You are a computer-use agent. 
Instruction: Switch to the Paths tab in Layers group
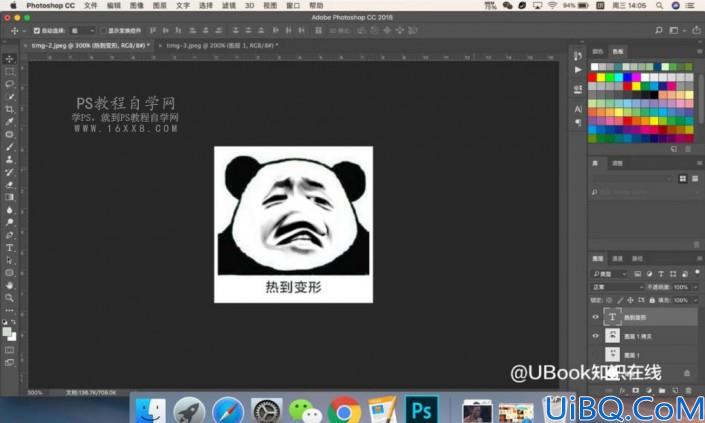637,258
